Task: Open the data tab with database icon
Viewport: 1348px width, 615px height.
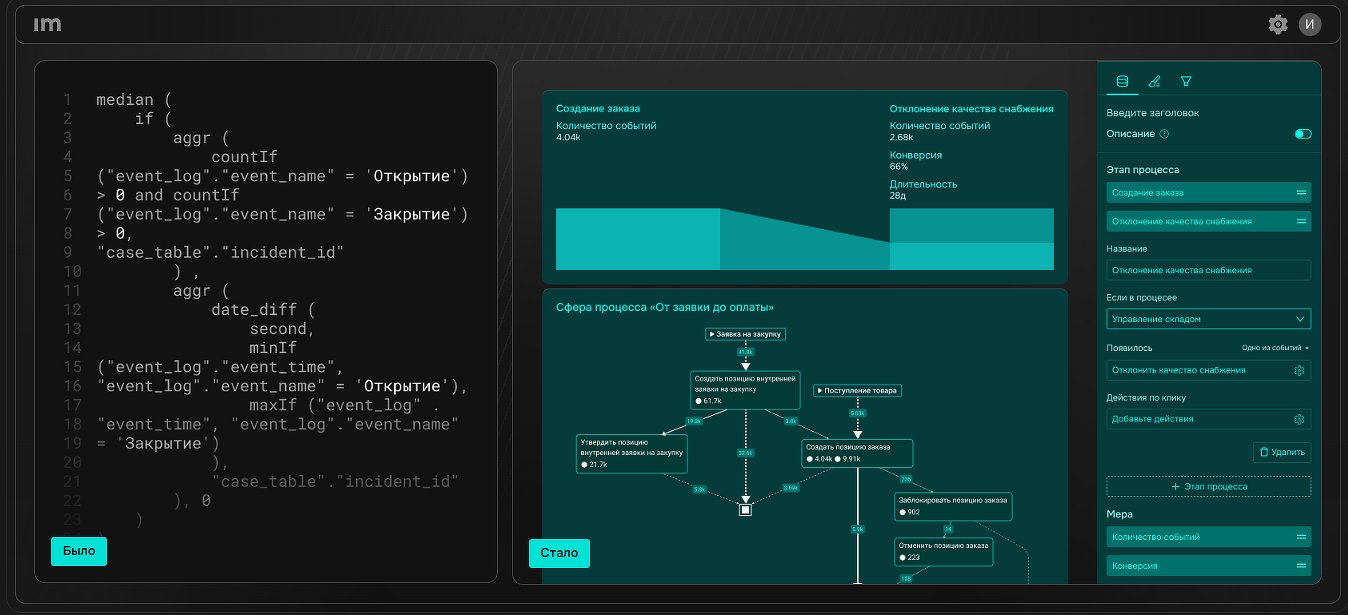Action: (1122, 81)
